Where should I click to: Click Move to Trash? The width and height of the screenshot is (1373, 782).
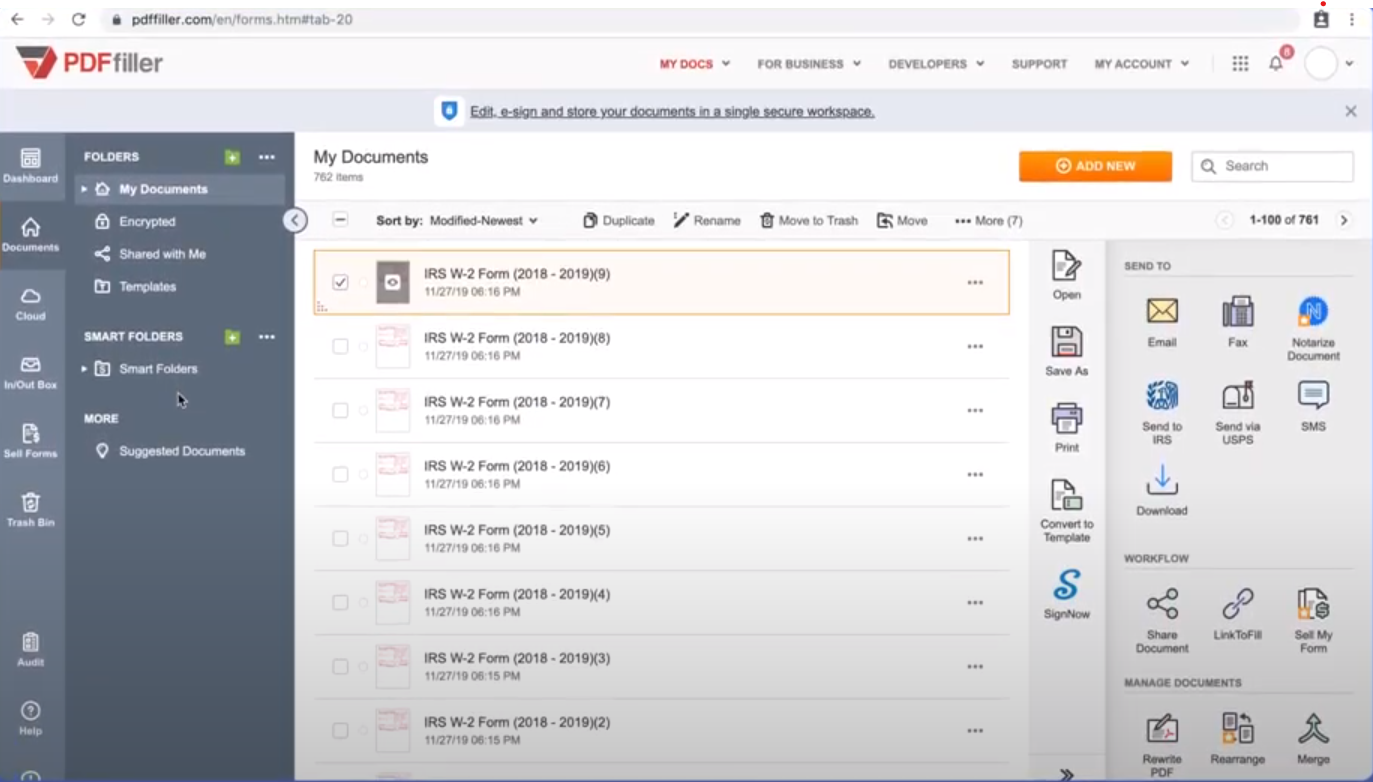809,220
